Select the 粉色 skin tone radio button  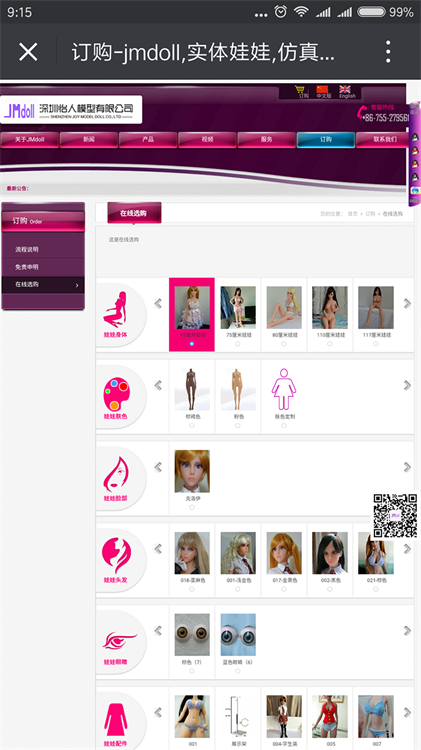(x=238, y=425)
